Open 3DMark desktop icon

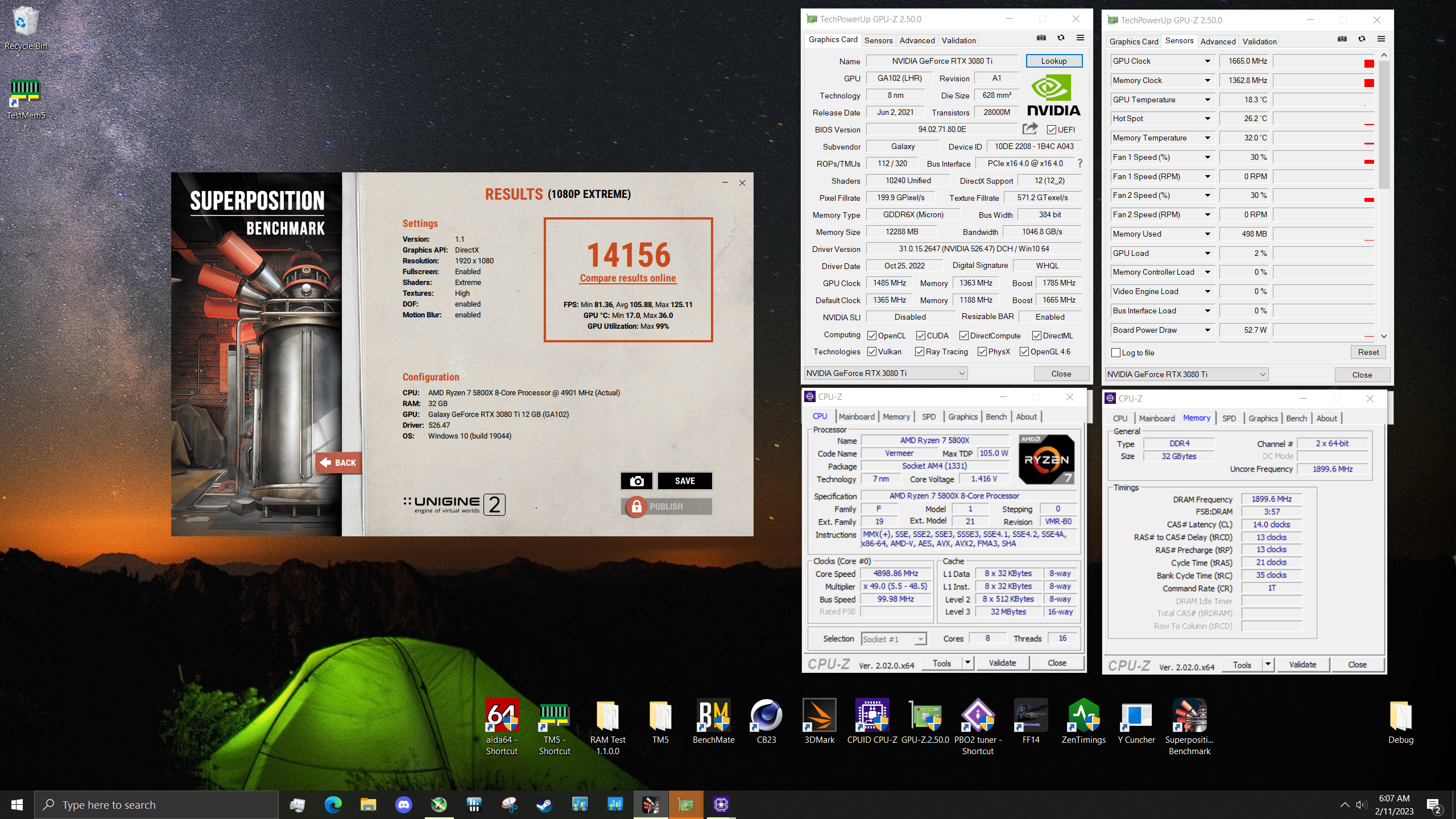pyautogui.click(x=819, y=721)
